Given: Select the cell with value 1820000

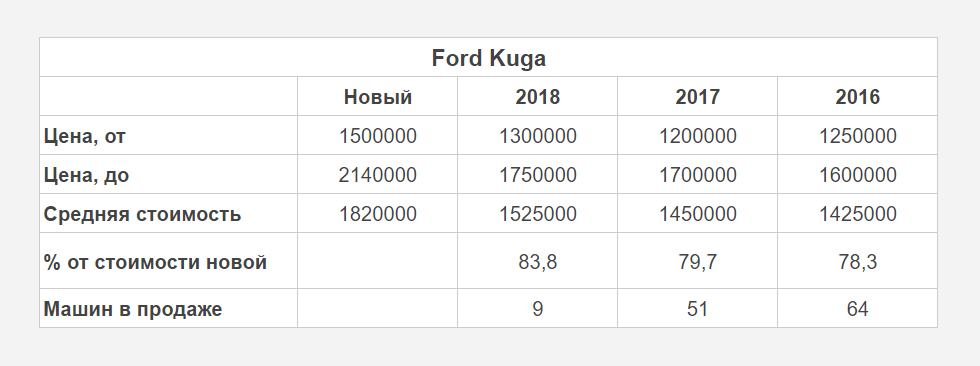Looking at the screenshot, I should tap(378, 214).
